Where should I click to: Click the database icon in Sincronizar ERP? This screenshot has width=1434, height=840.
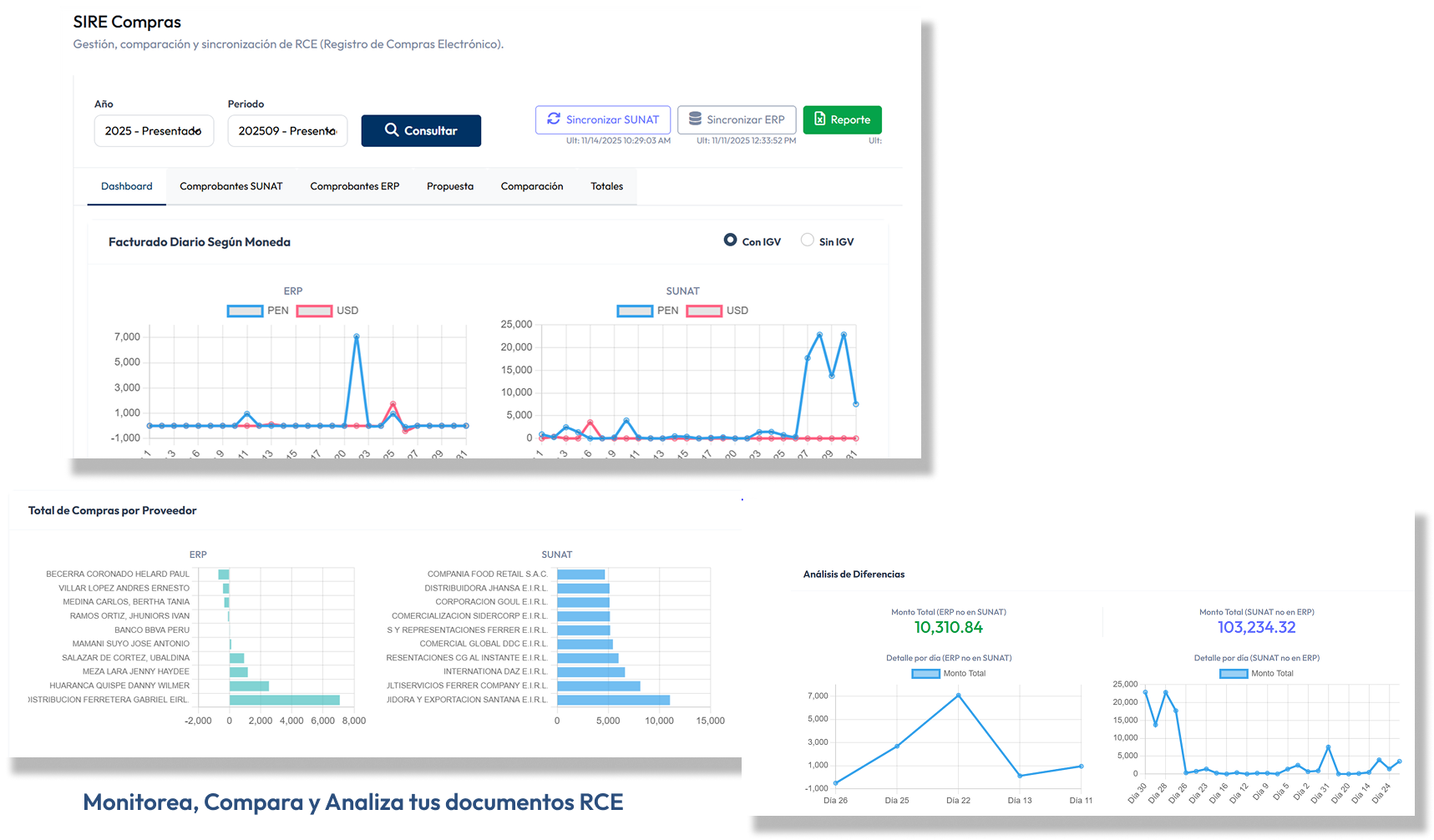pos(694,119)
